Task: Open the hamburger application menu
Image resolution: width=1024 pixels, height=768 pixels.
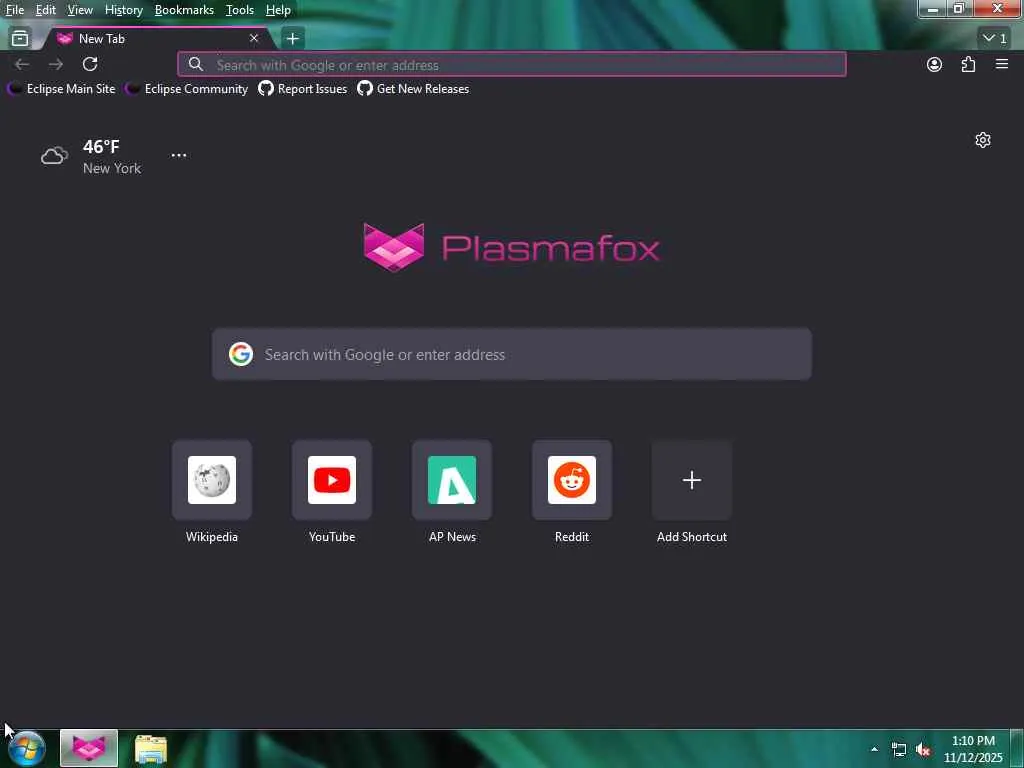Action: coord(1002,64)
